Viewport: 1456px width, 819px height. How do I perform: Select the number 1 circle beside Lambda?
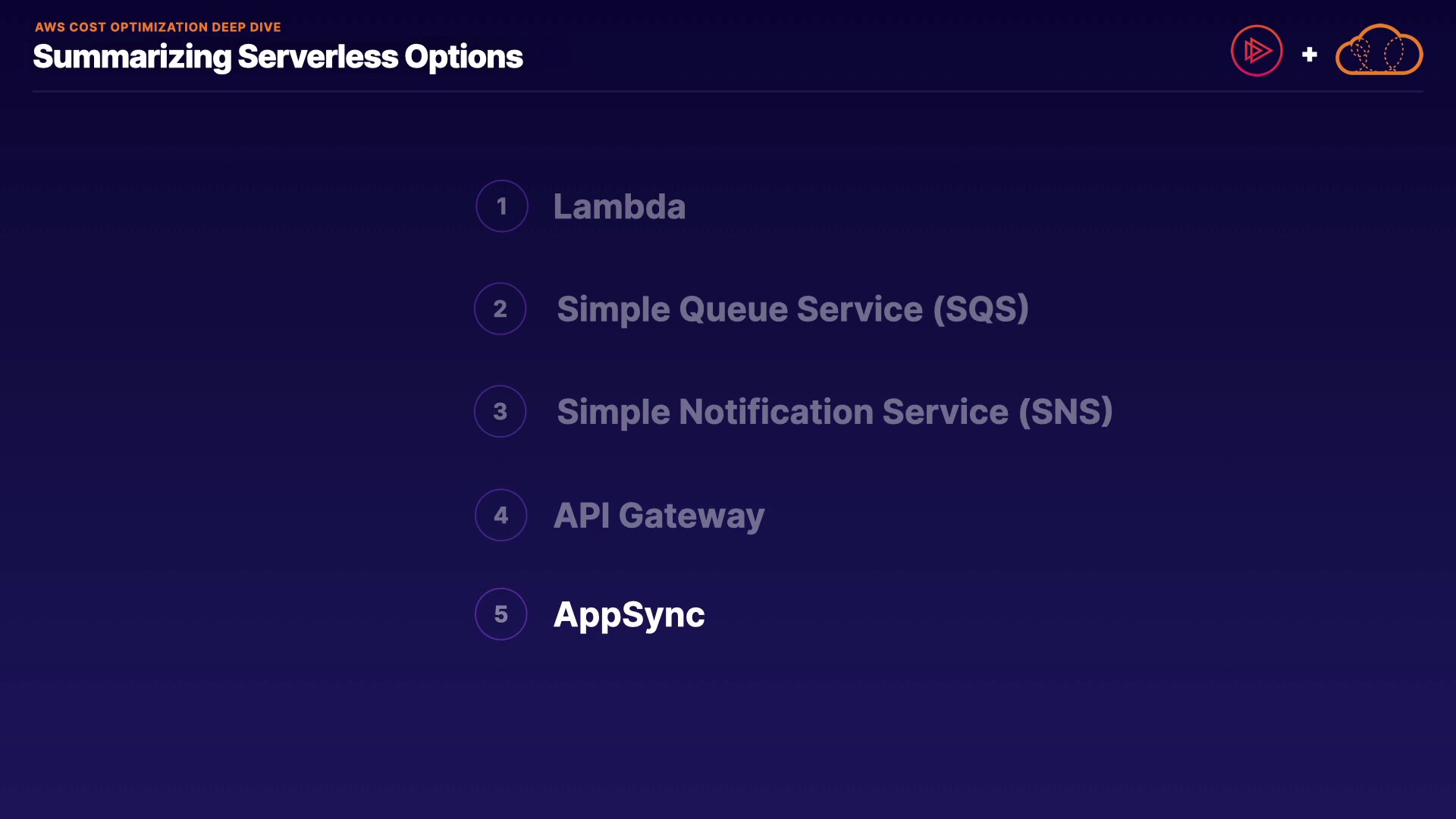pos(501,206)
